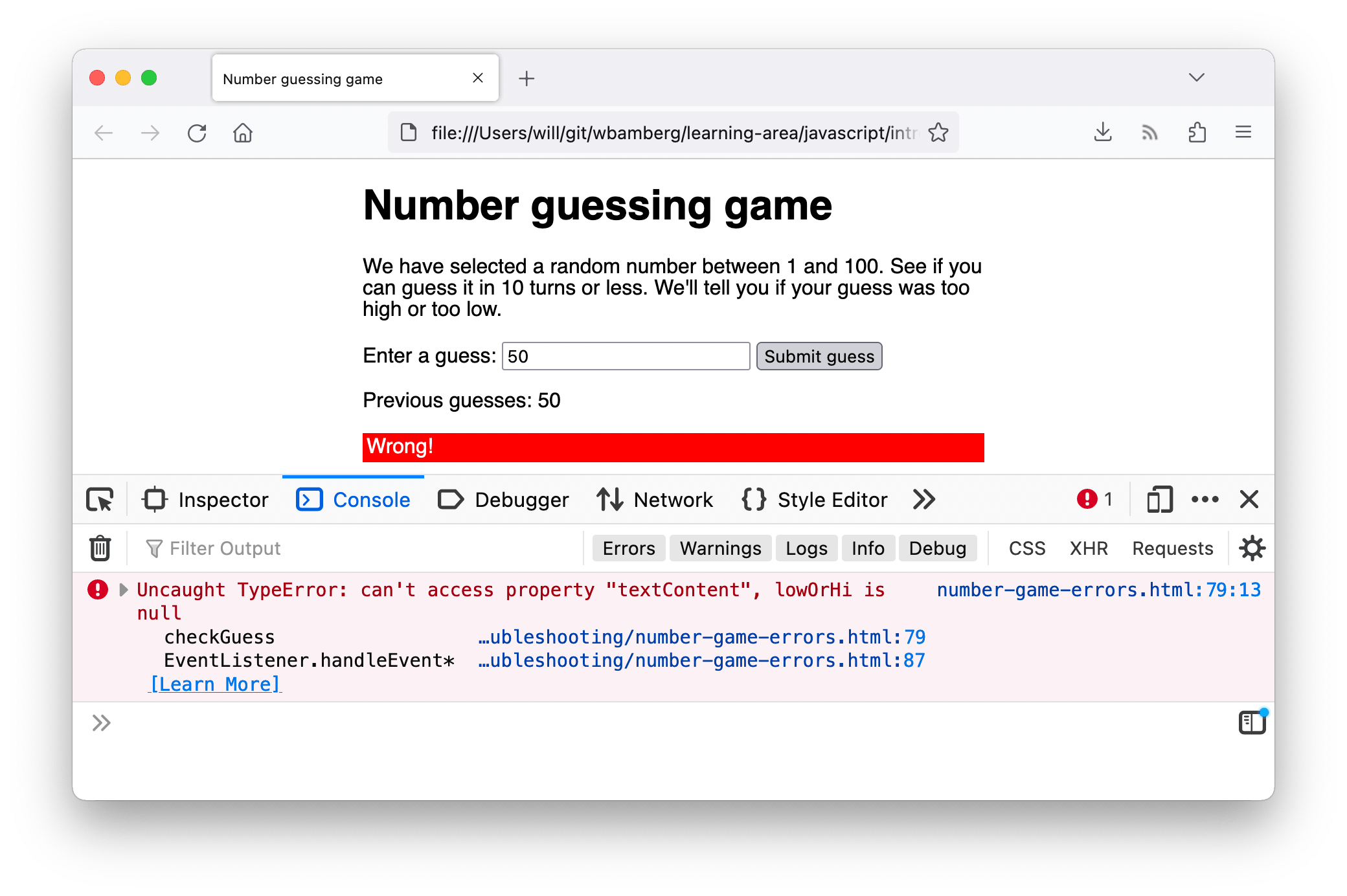This screenshot has width=1347, height=896.
Task: Toggle the Logs filter button
Action: tap(805, 548)
